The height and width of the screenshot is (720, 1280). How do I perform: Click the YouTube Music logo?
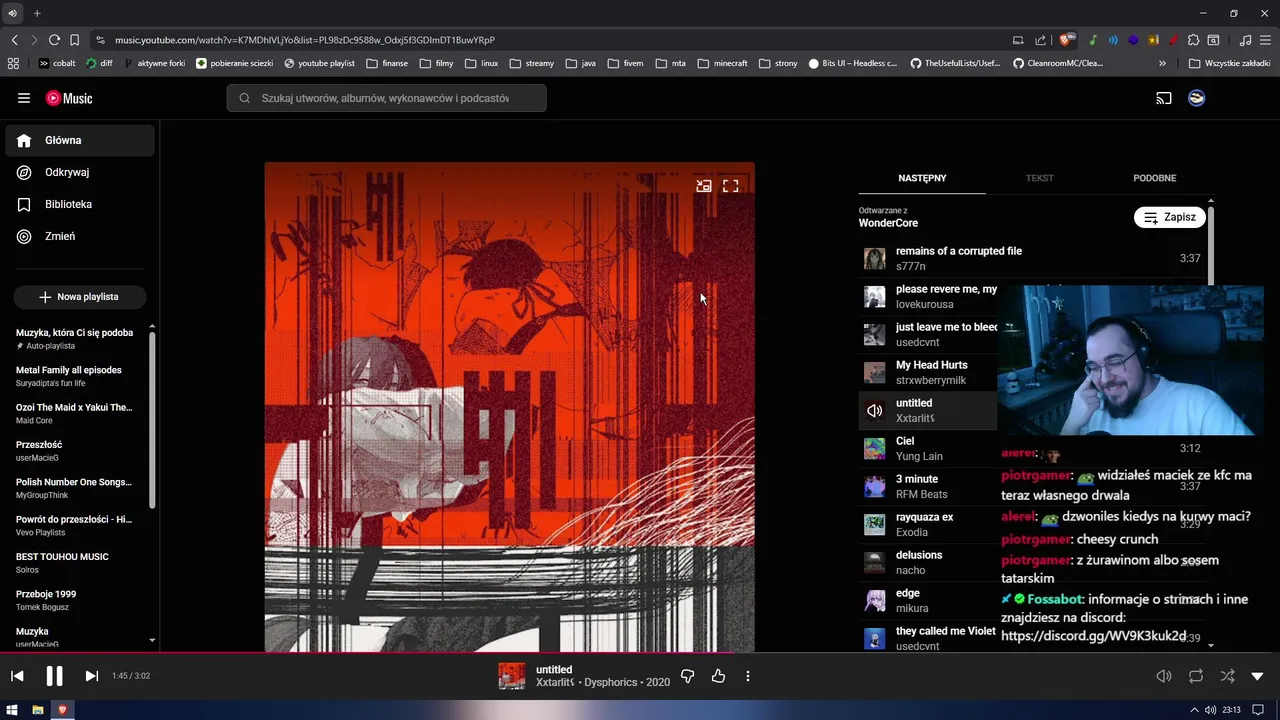pos(69,98)
